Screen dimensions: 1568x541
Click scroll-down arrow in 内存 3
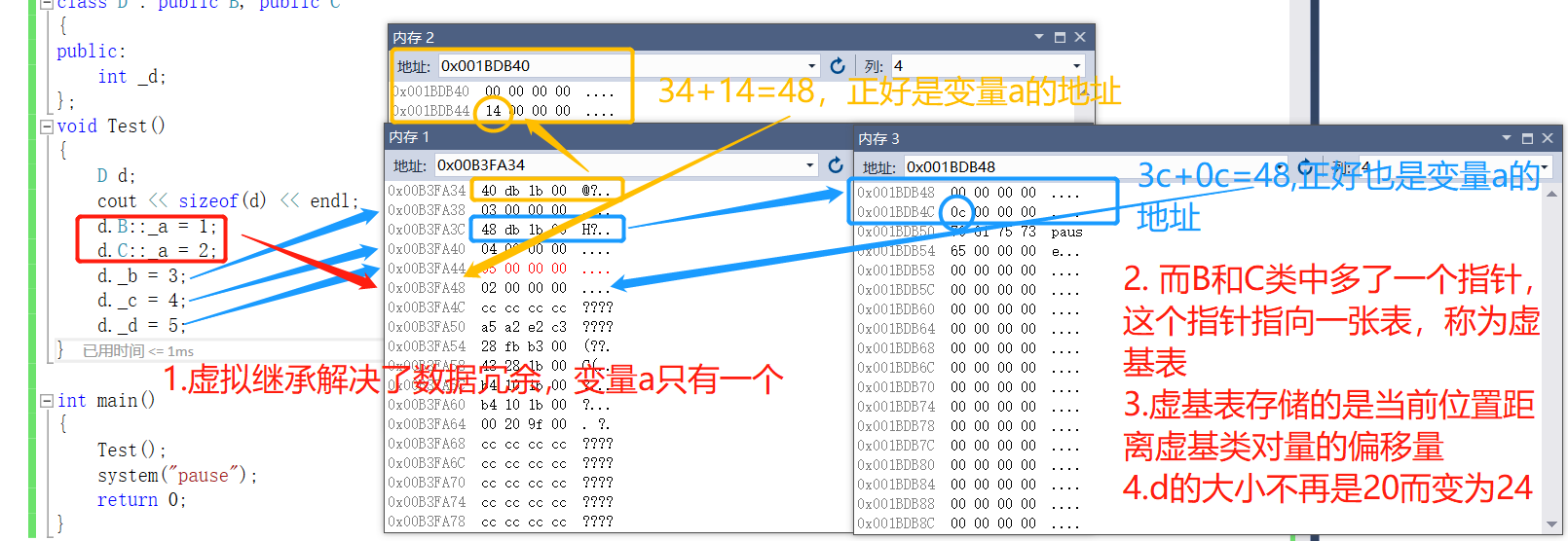click(x=1551, y=524)
